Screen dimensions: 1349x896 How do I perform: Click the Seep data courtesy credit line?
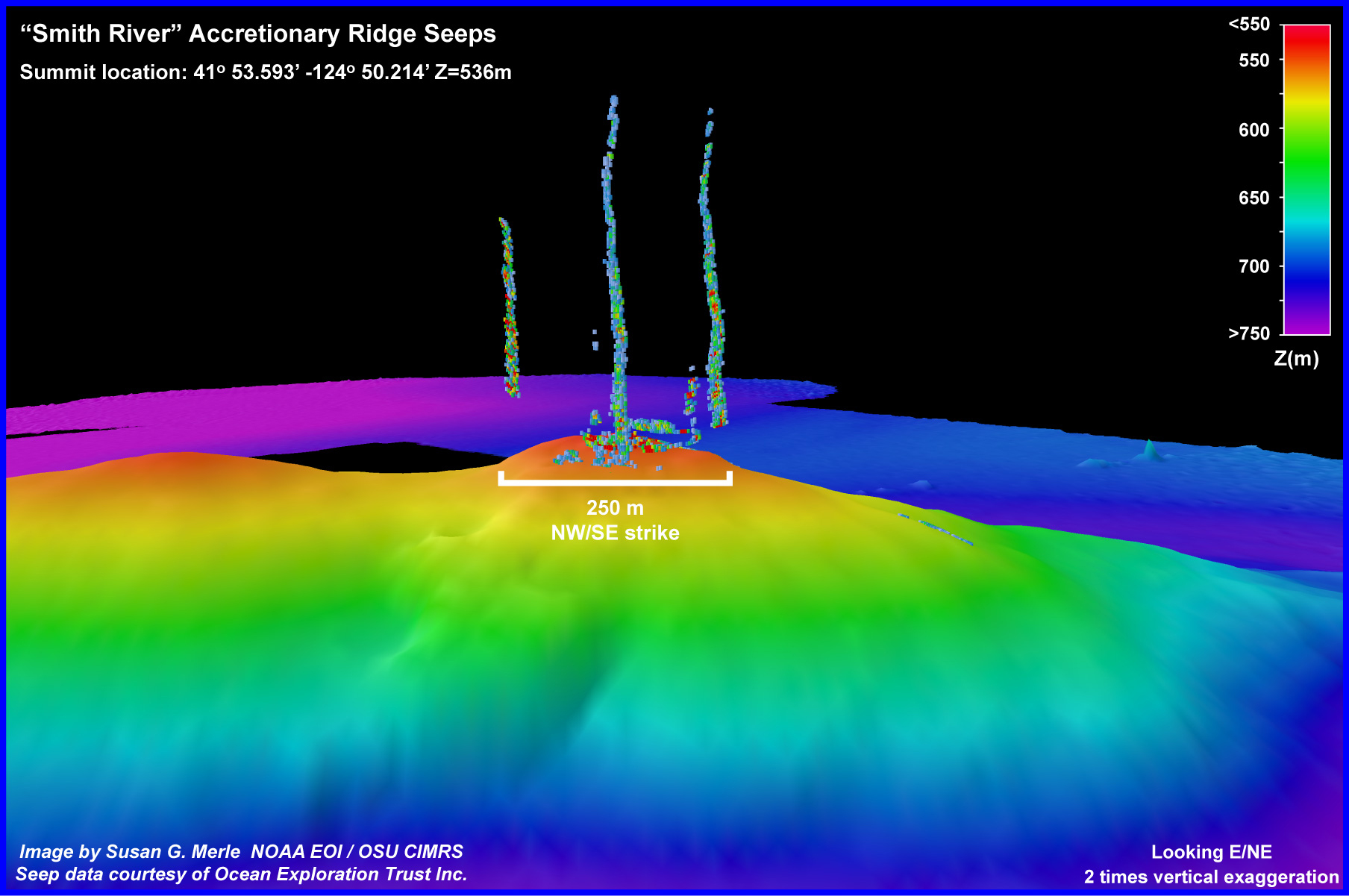(x=242, y=874)
